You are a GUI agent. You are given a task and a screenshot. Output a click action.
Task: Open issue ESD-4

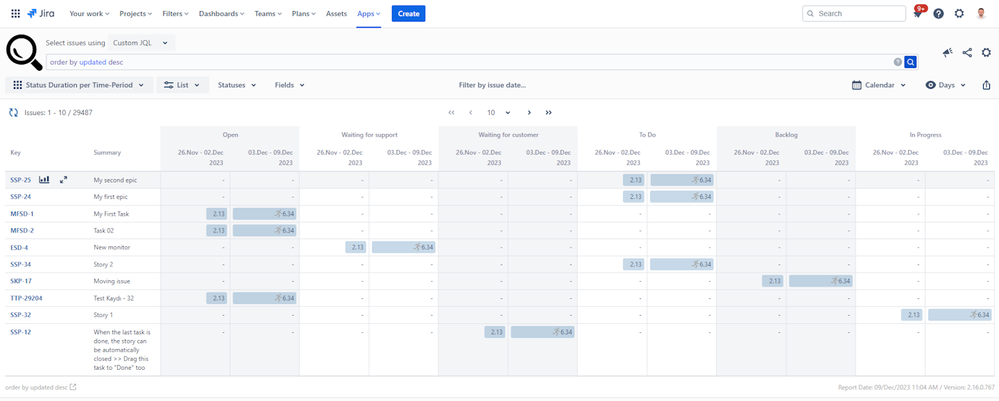tap(19, 247)
